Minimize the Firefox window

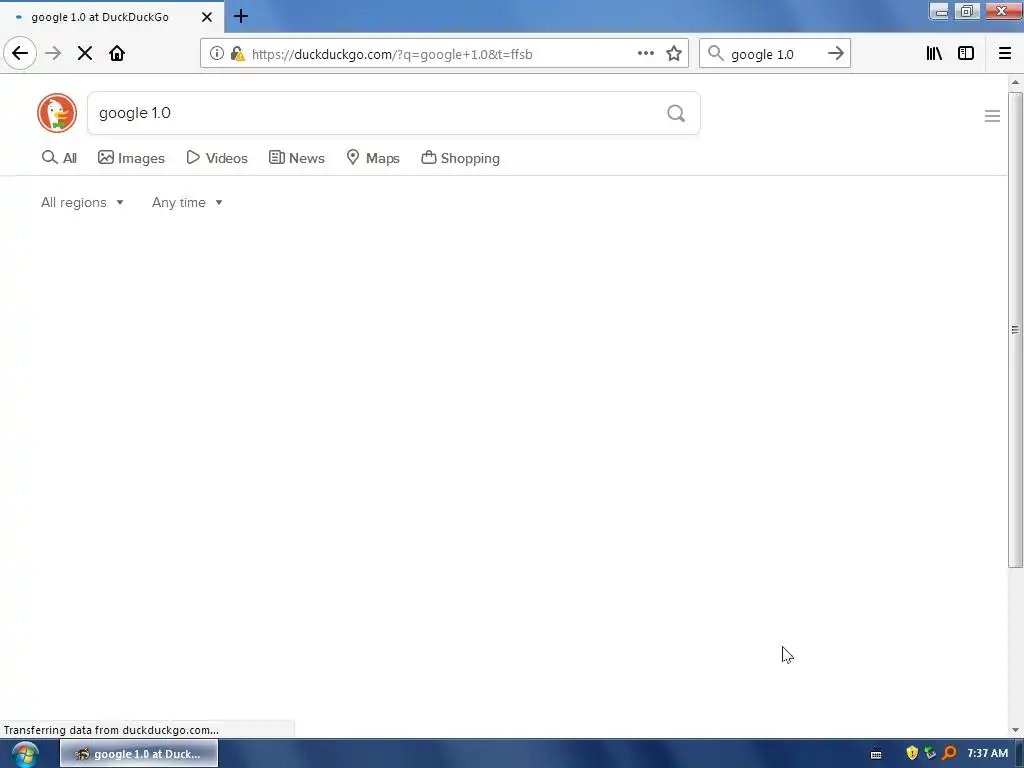[x=939, y=11]
